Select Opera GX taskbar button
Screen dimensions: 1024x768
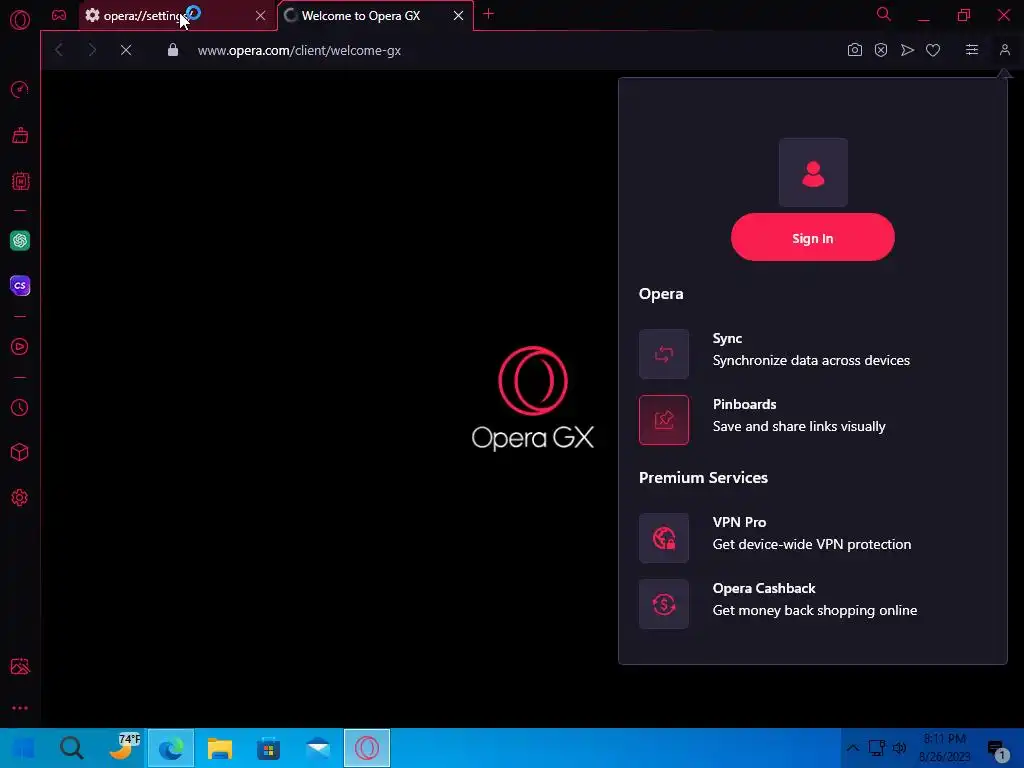pyautogui.click(x=367, y=748)
